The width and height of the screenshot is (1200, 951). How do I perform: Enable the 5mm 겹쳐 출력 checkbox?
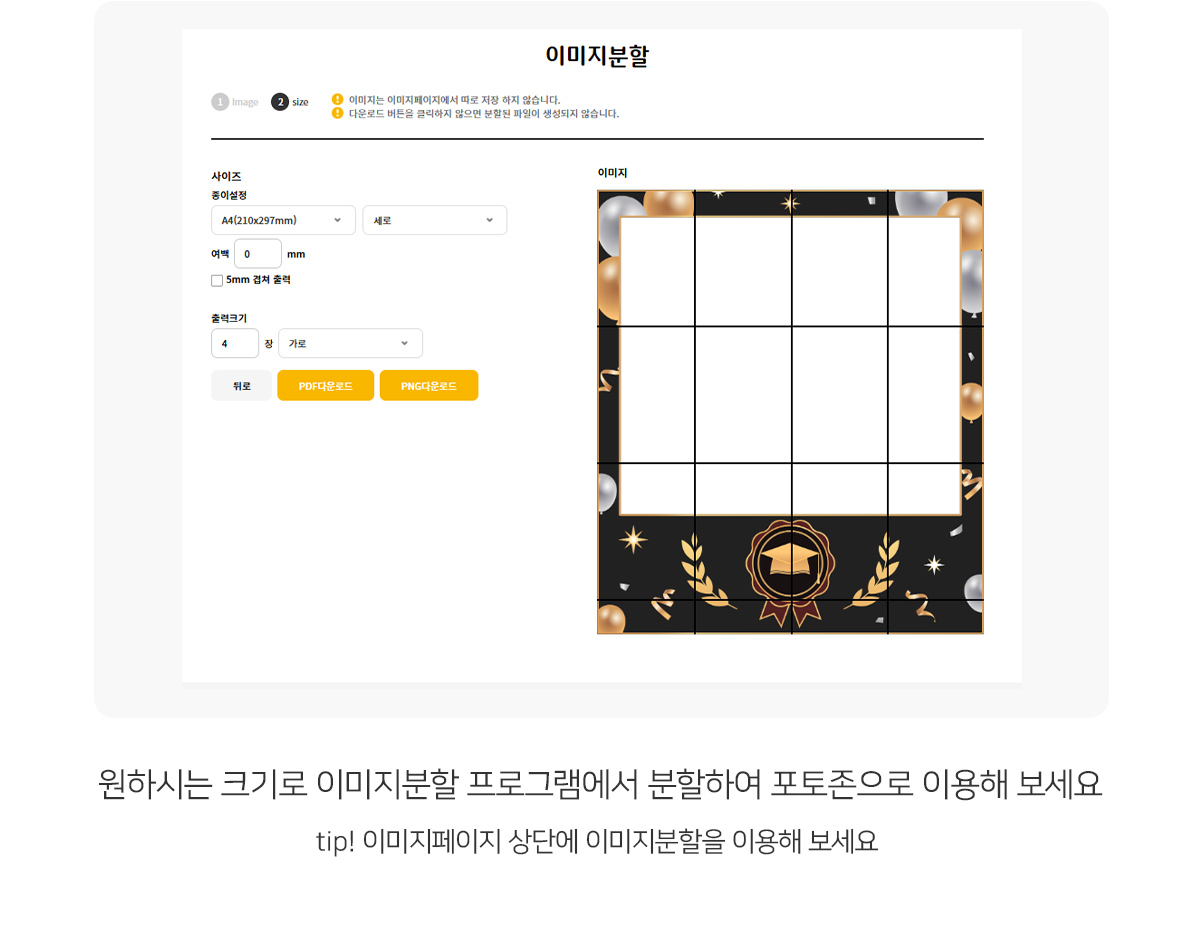[217, 281]
